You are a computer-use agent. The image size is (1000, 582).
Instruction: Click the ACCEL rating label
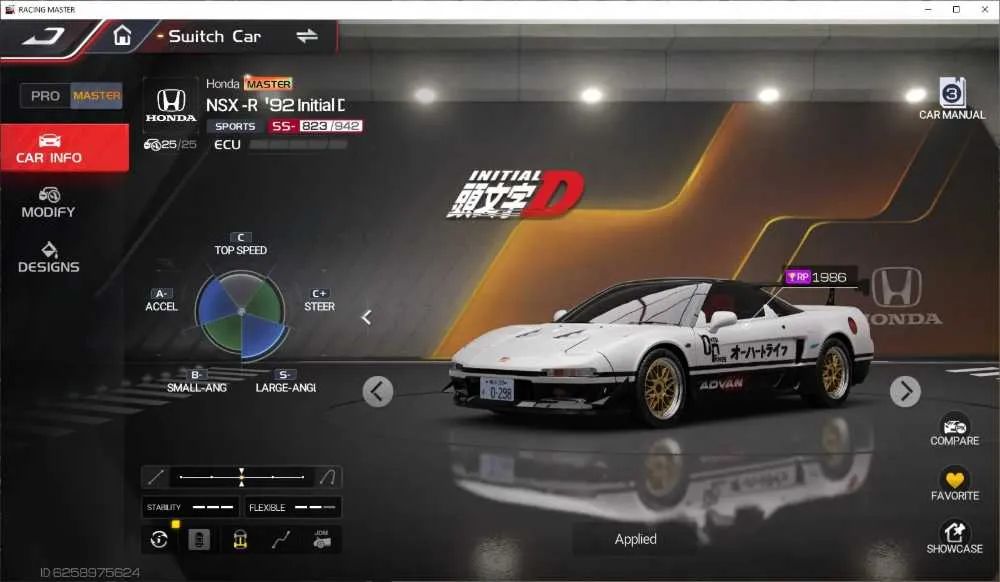[x=161, y=300]
